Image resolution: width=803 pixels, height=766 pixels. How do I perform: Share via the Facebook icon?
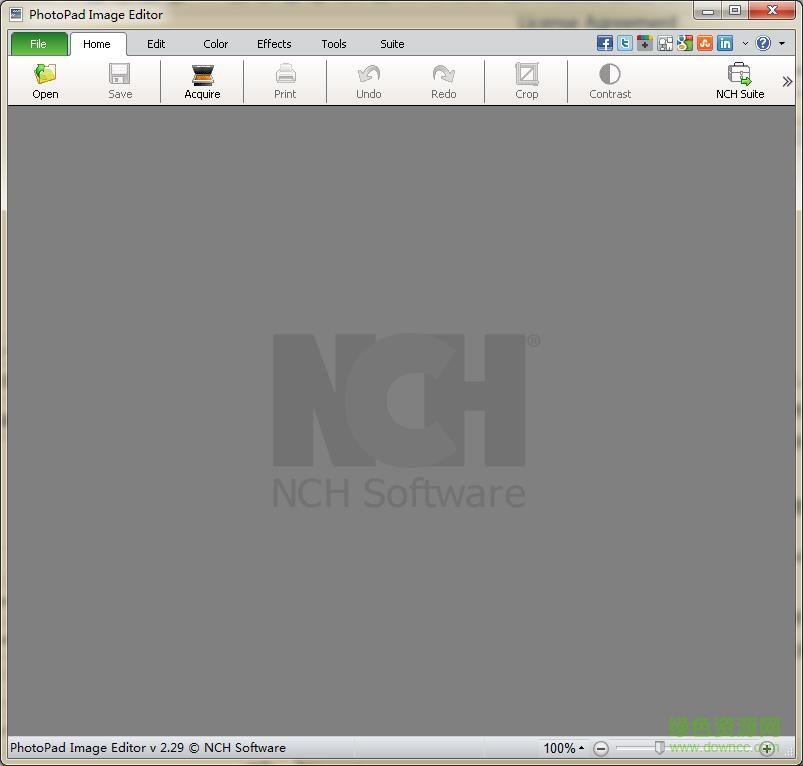pyautogui.click(x=605, y=43)
